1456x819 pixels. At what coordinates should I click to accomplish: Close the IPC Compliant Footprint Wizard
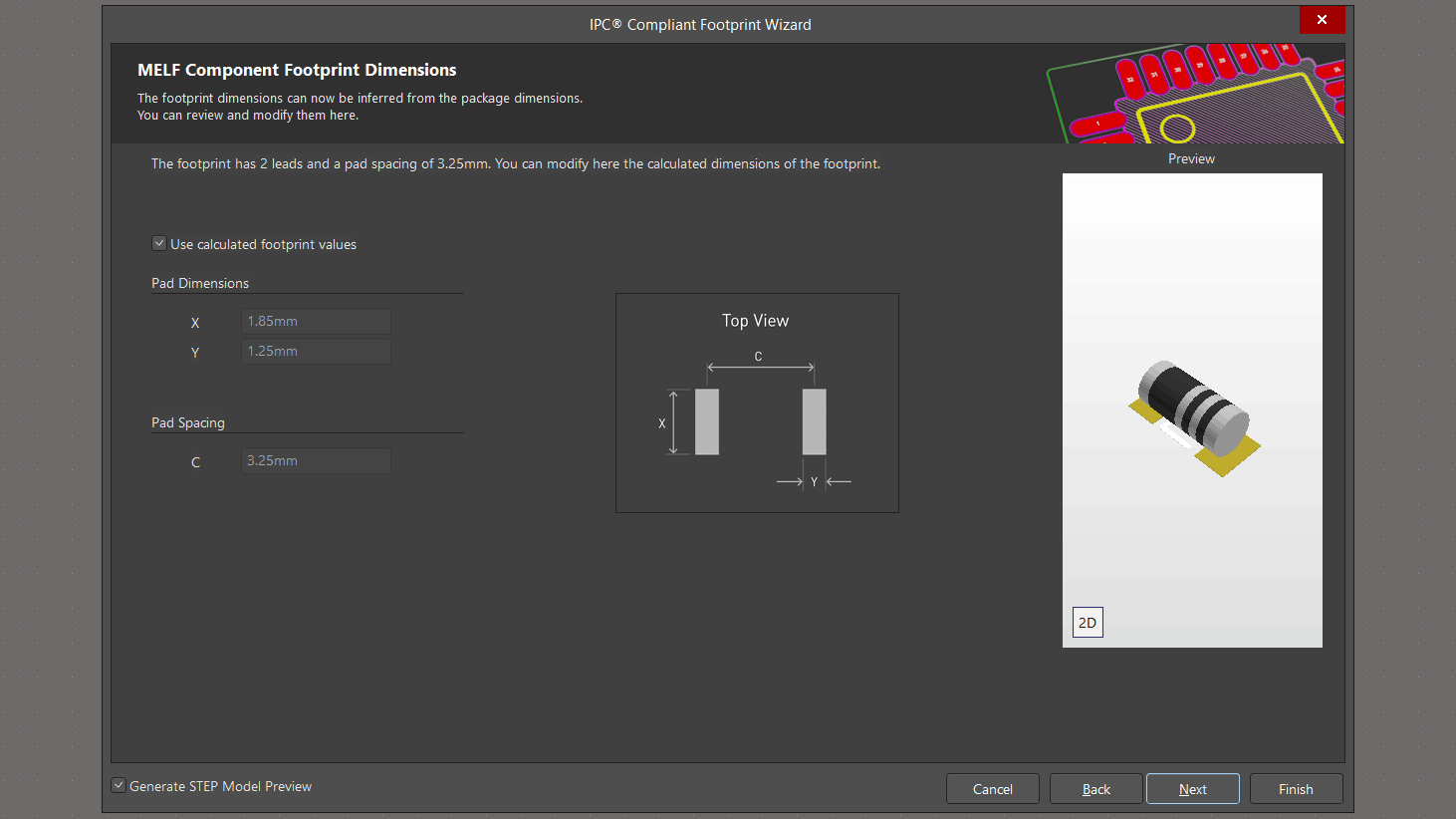point(1322,20)
